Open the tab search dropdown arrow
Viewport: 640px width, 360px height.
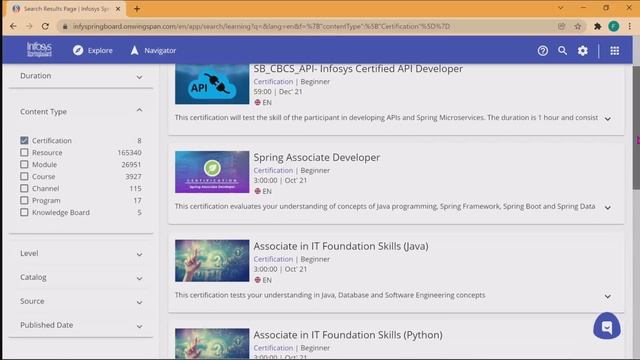tap(560, 8)
